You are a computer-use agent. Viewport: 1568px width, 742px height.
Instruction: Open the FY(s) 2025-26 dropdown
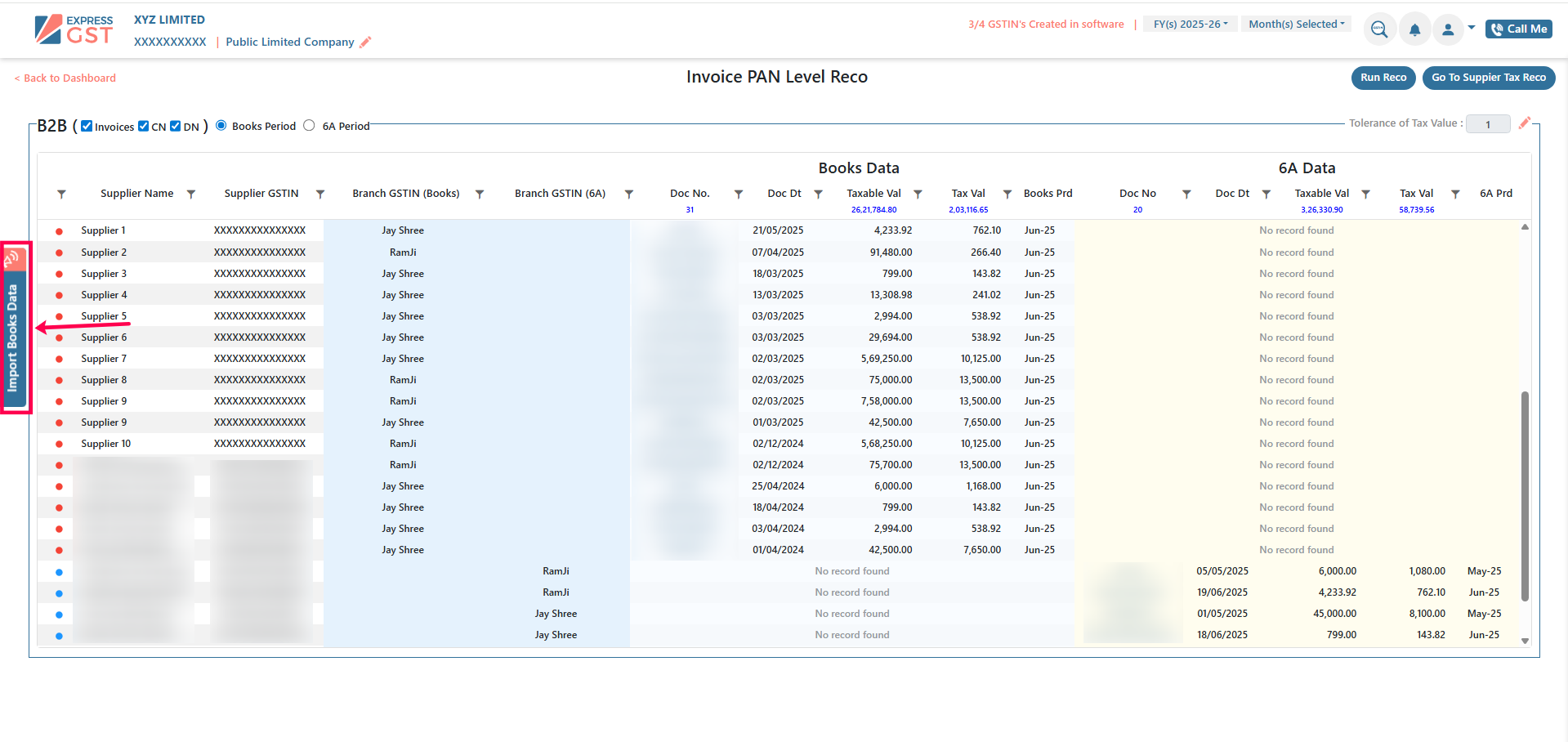click(1190, 25)
